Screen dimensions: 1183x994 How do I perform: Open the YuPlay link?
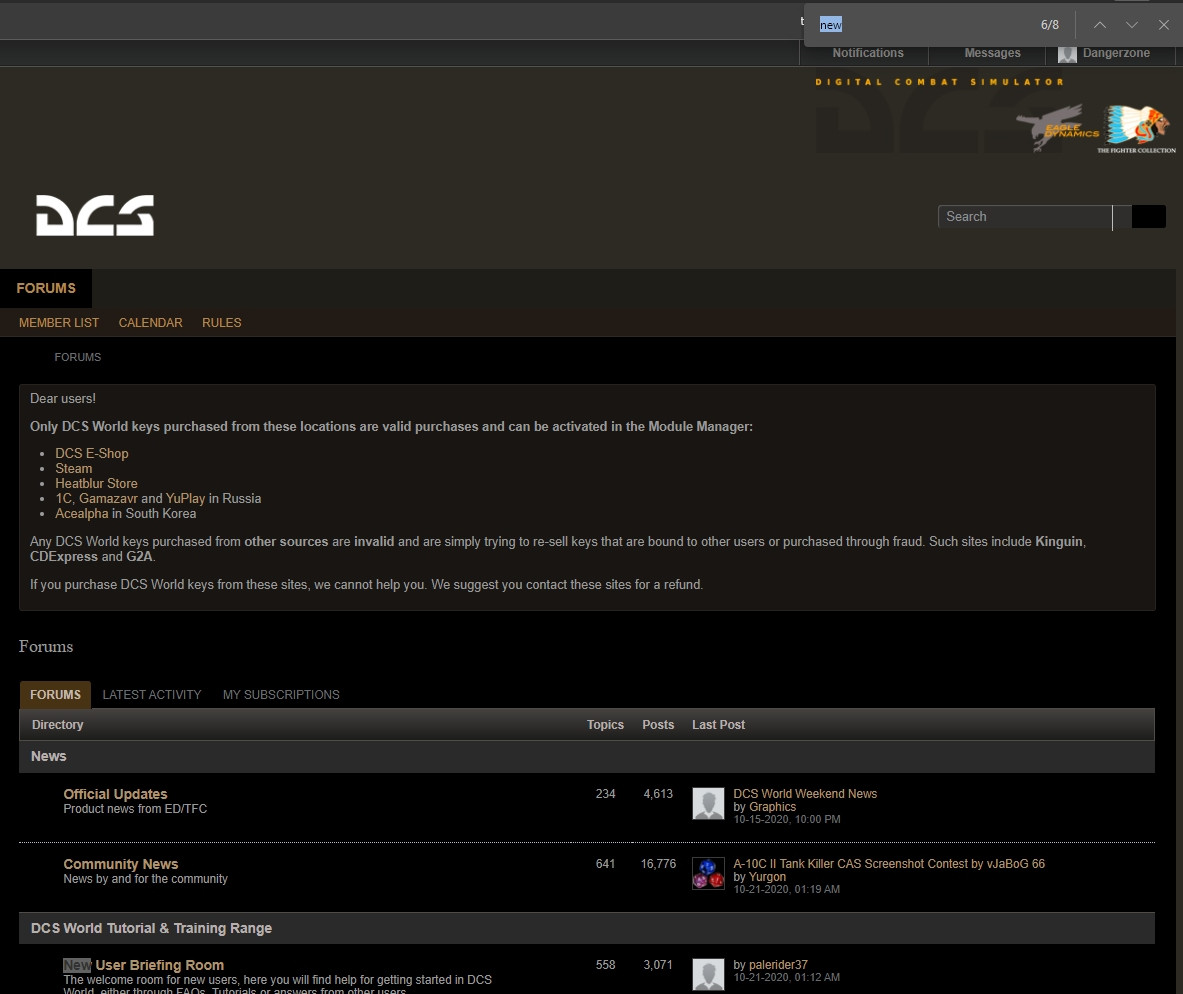185,499
